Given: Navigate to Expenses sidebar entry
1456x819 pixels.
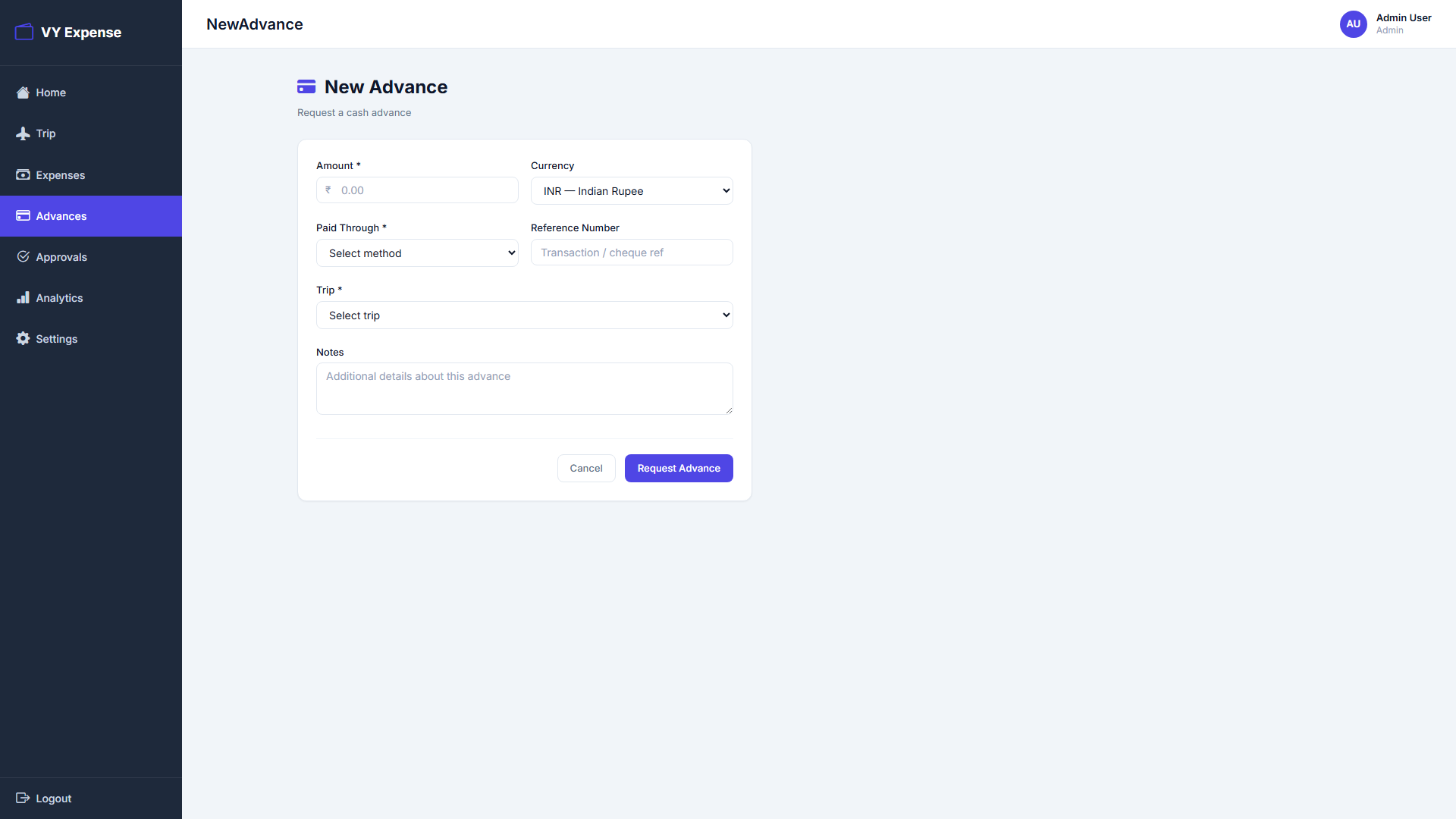Looking at the screenshot, I should [x=61, y=174].
